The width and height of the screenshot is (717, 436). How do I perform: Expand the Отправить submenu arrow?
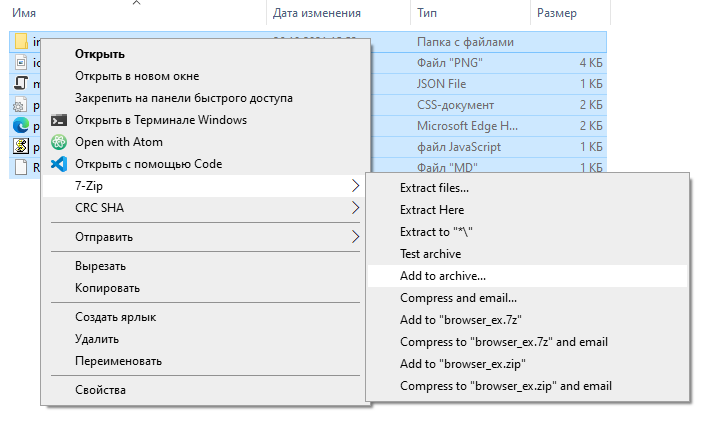point(355,237)
